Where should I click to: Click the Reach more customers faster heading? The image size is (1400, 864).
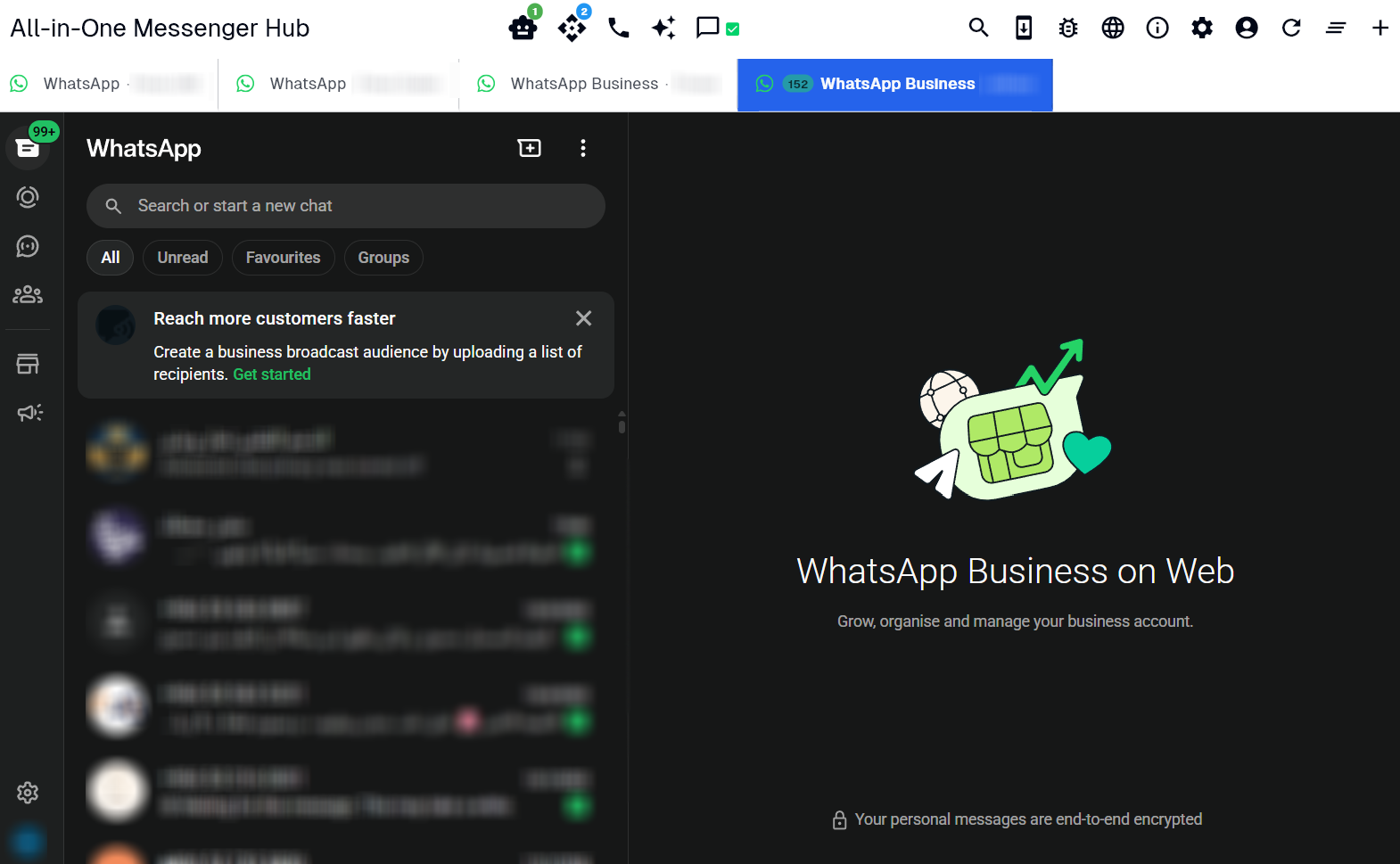point(275,318)
